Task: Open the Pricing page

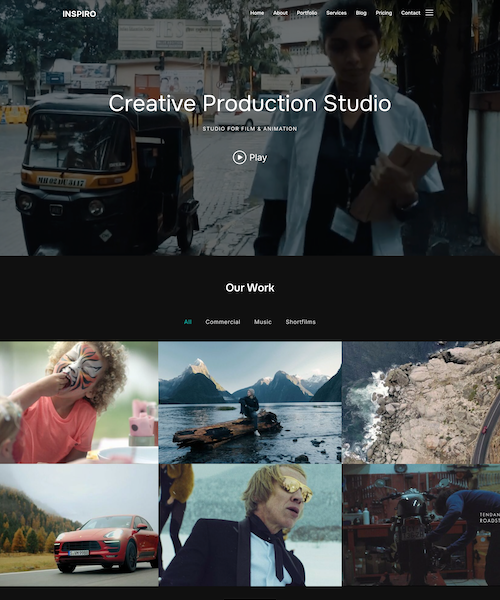Action: click(384, 13)
